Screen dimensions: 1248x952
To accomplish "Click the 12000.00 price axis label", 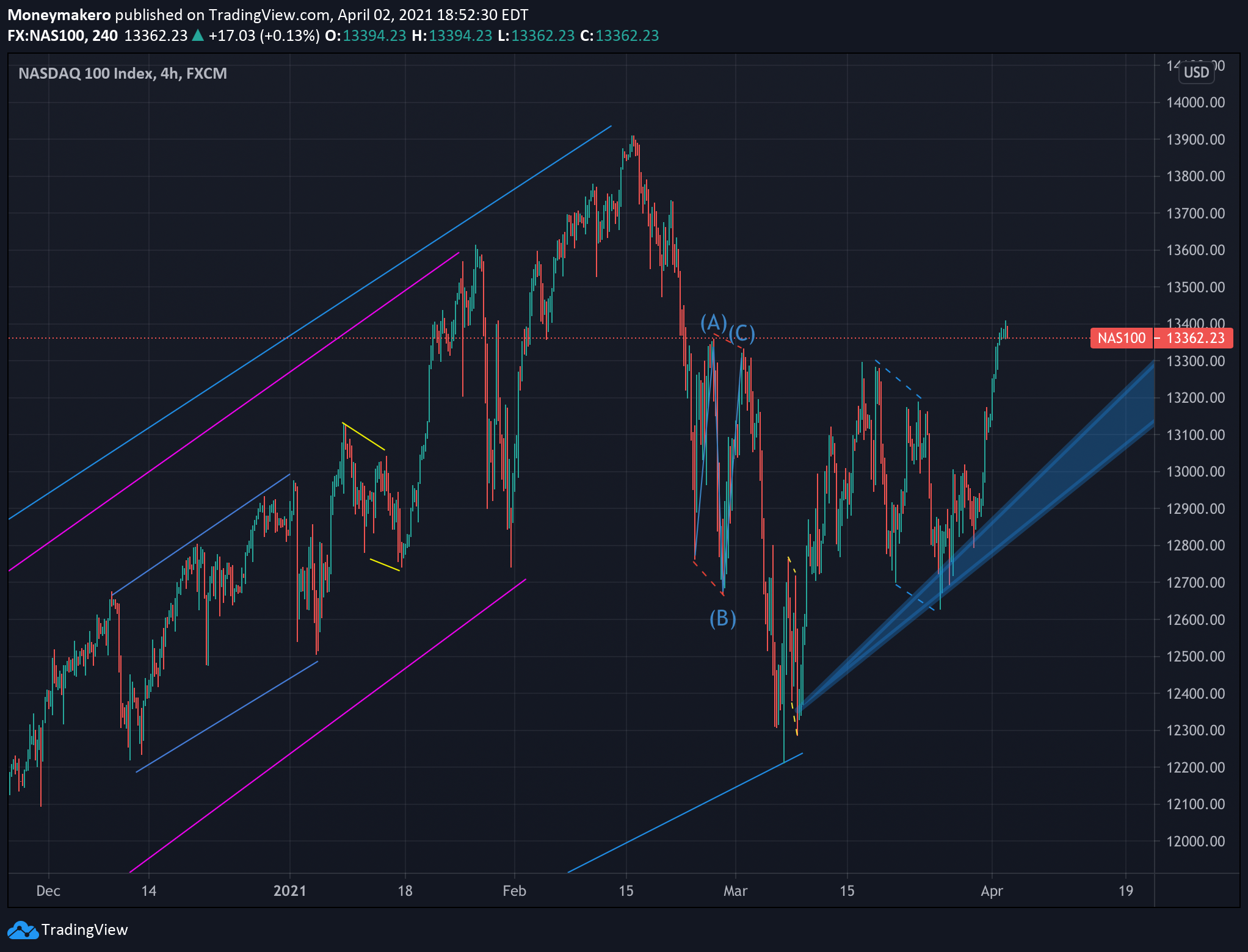I will [1195, 842].
